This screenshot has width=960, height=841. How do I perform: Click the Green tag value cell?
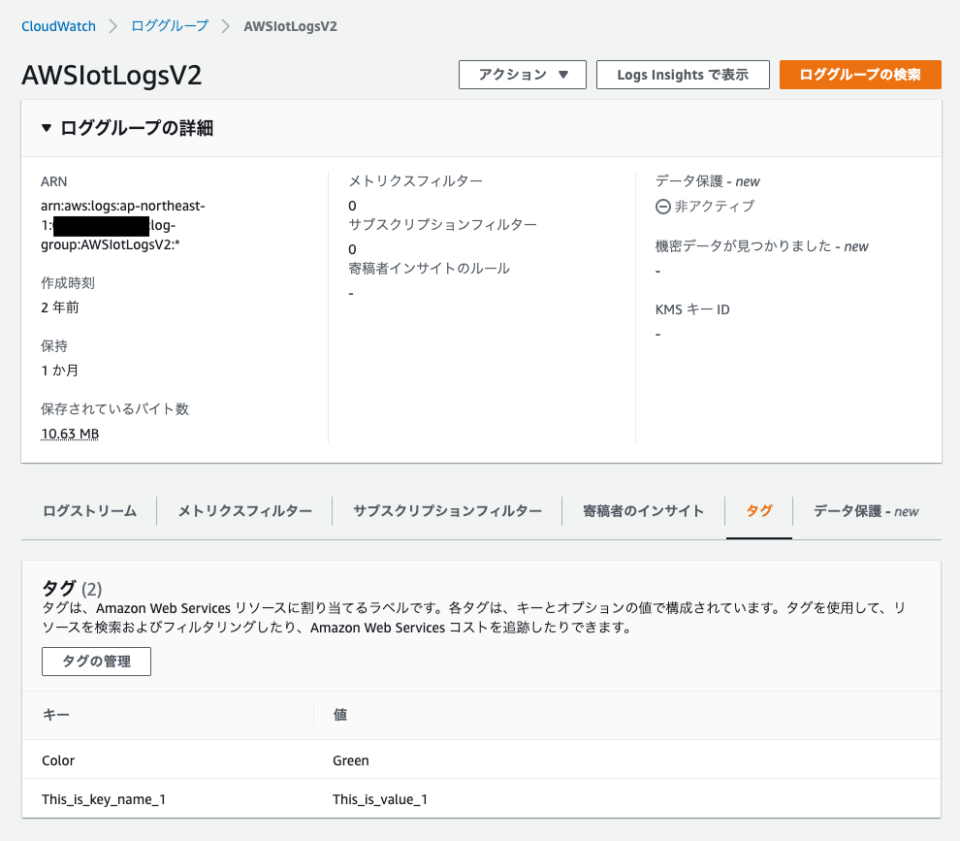point(349,760)
